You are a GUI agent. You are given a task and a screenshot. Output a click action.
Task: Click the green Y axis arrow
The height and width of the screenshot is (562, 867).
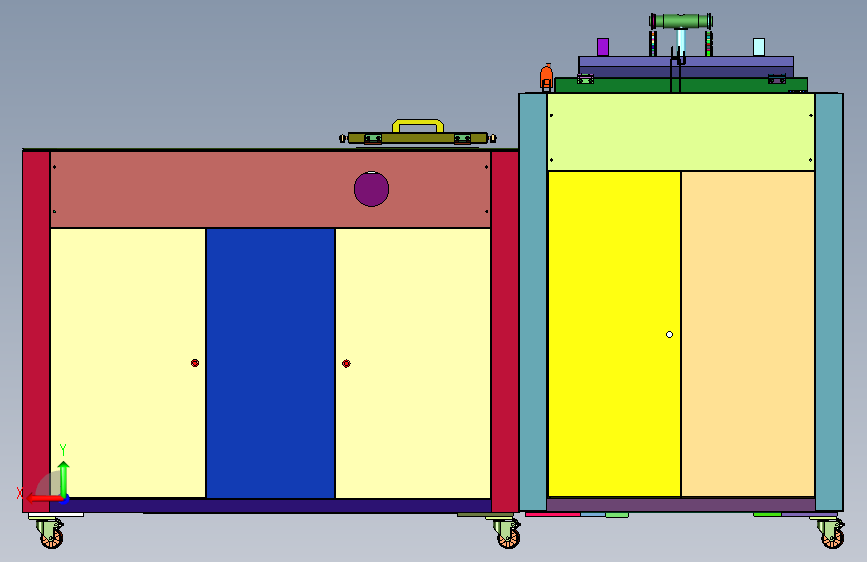tap(64, 478)
